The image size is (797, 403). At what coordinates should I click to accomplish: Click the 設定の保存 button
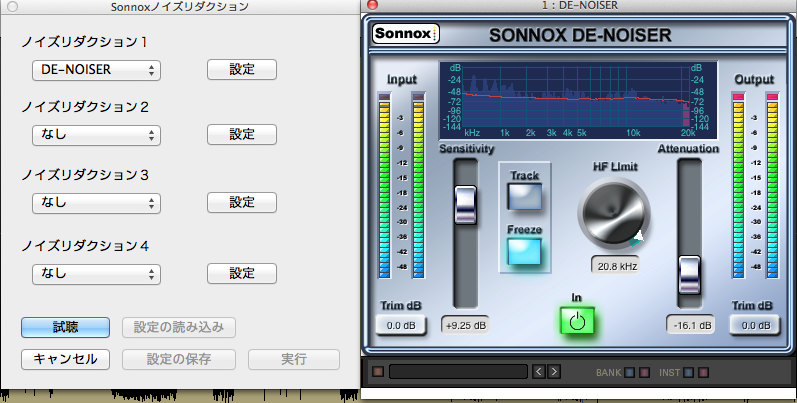[x=179, y=359]
